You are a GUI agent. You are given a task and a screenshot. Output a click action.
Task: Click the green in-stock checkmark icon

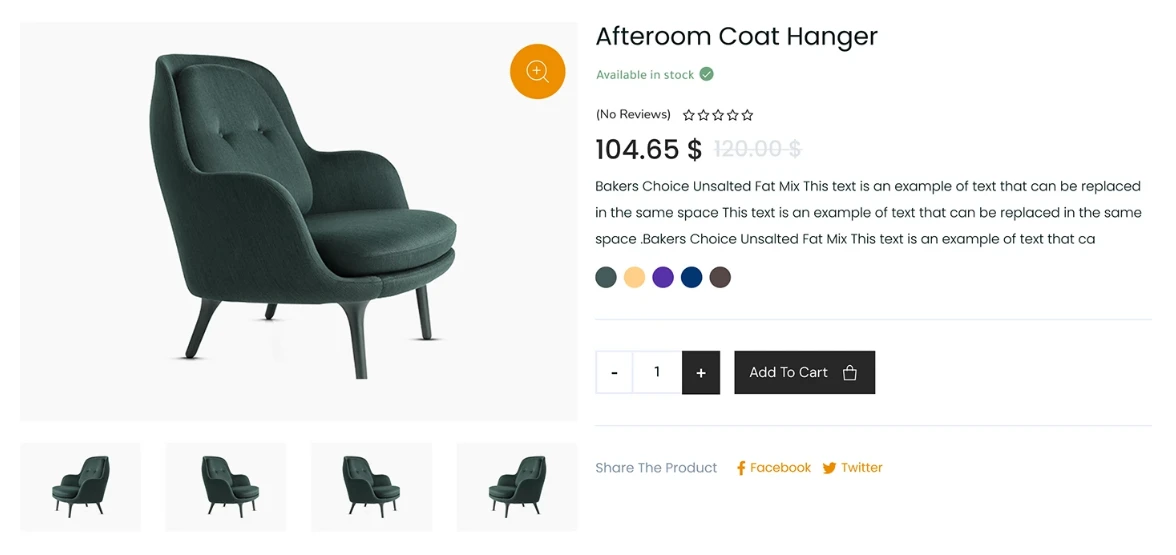(707, 74)
